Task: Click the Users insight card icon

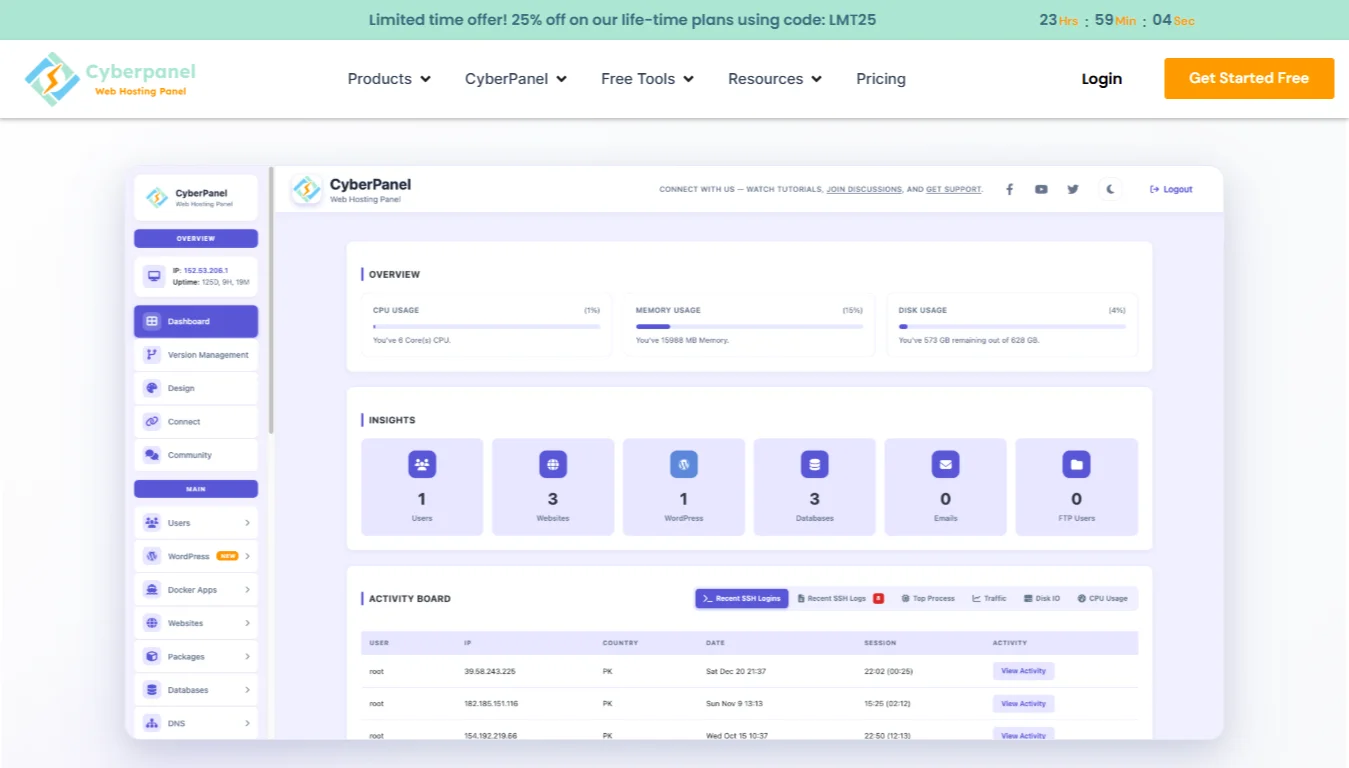Action: click(x=422, y=464)
